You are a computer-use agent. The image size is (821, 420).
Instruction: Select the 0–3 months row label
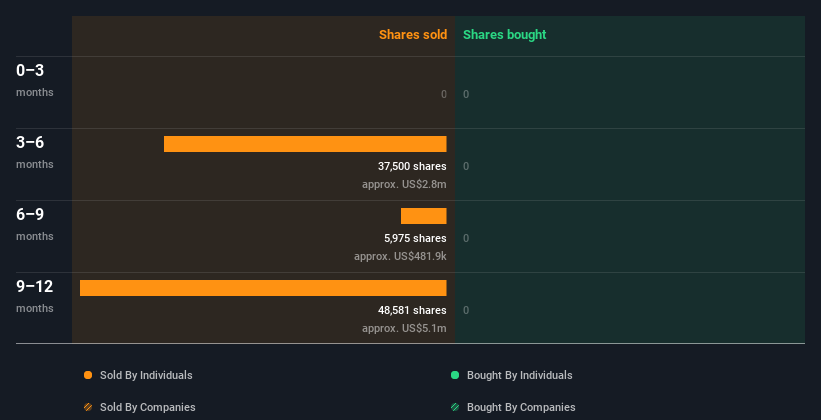[x=35, y=80]
